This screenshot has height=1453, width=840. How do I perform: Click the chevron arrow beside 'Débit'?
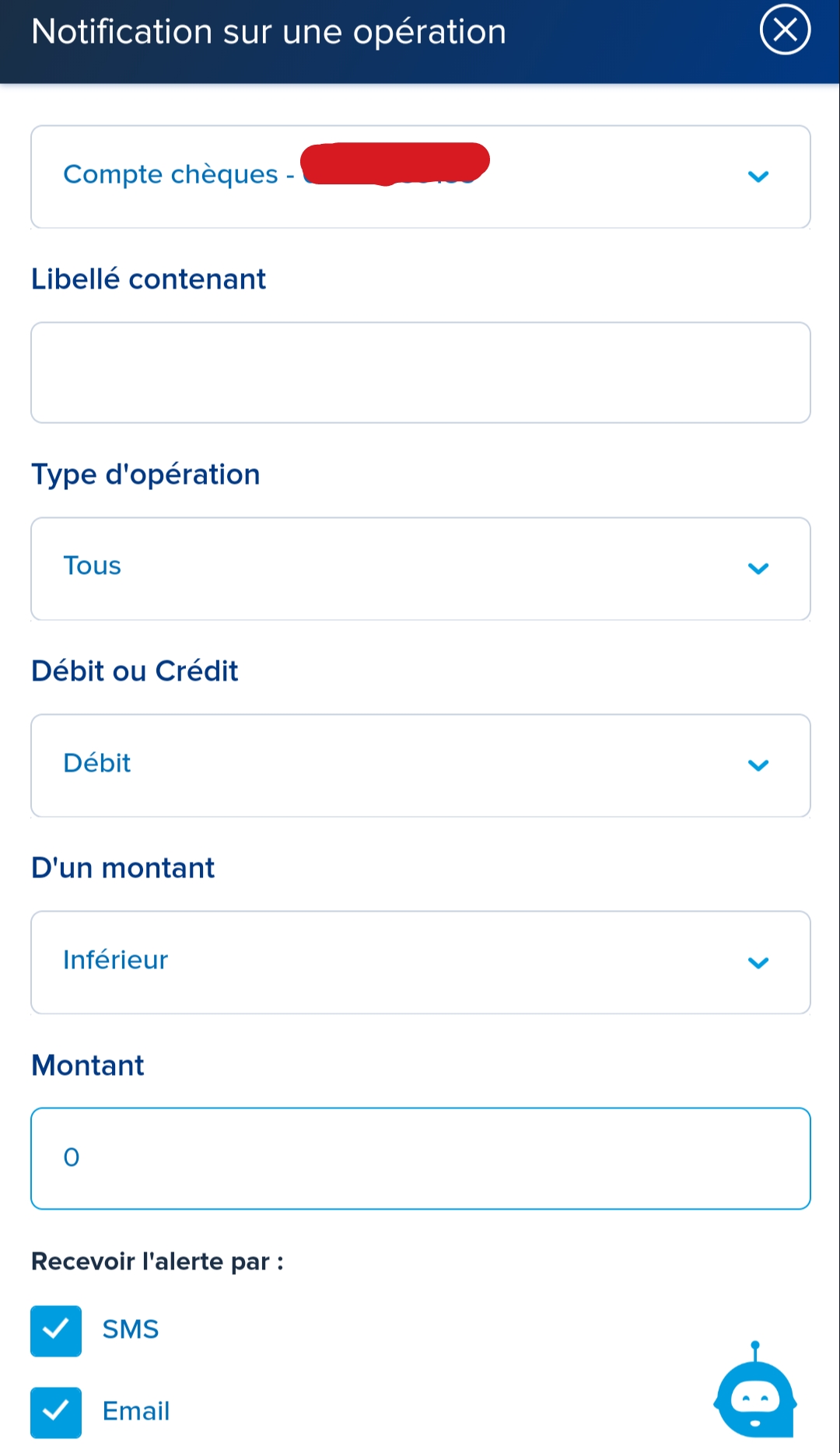coord(758,765)
